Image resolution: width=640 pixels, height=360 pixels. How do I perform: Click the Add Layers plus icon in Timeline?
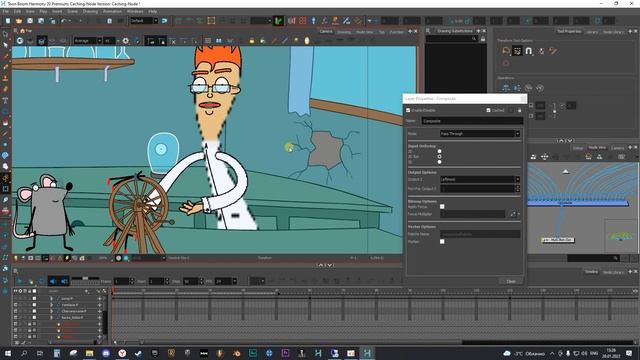click(87, 291)
